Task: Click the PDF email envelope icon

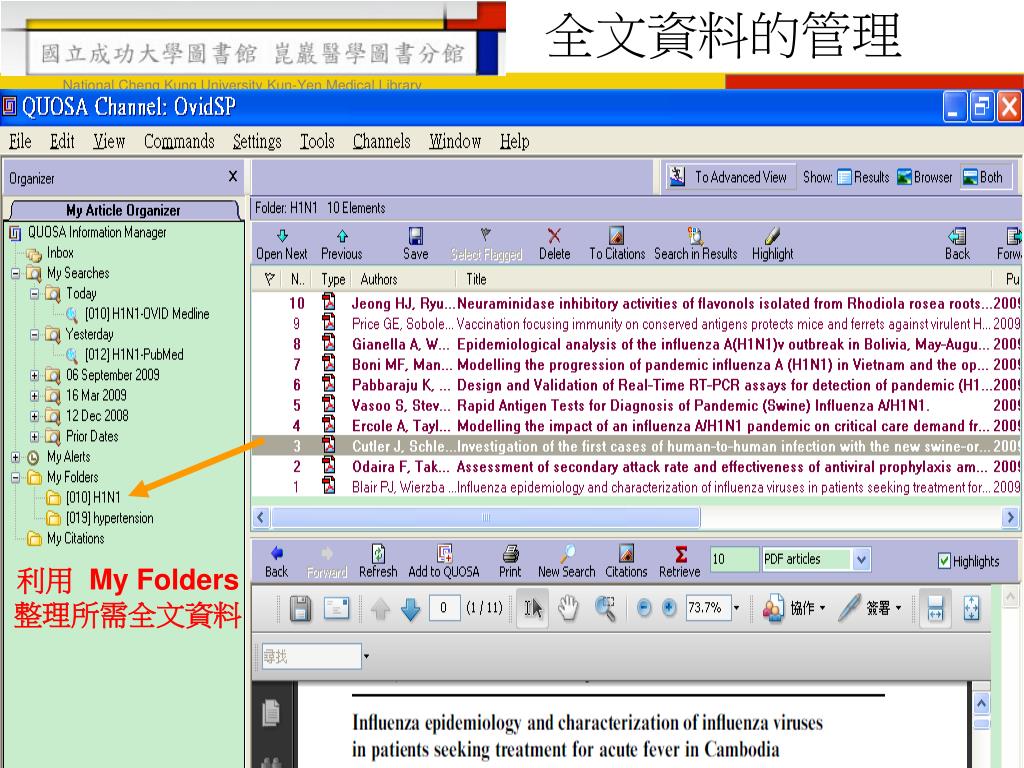Action: 337,608
